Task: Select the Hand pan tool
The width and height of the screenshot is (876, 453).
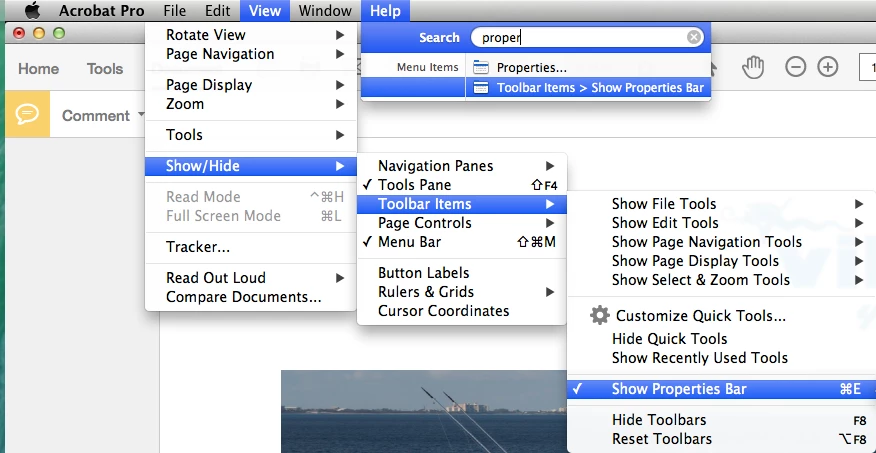Action: point(753,68)
